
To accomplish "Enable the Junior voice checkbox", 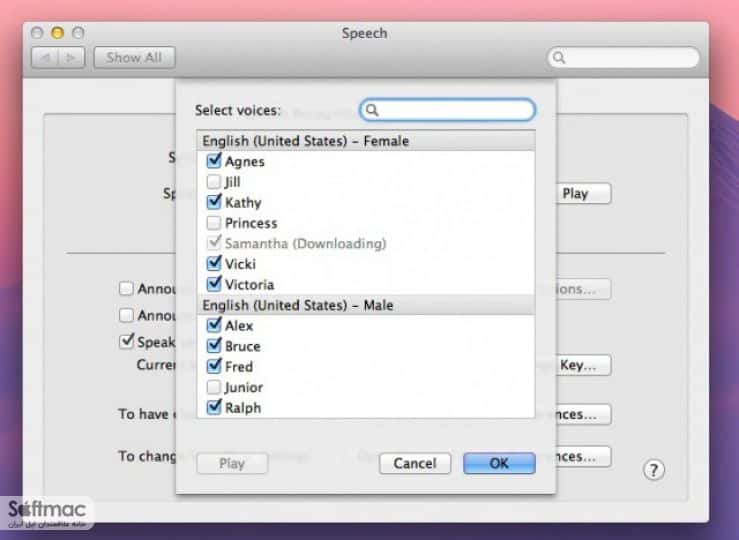I will point(213,387).
